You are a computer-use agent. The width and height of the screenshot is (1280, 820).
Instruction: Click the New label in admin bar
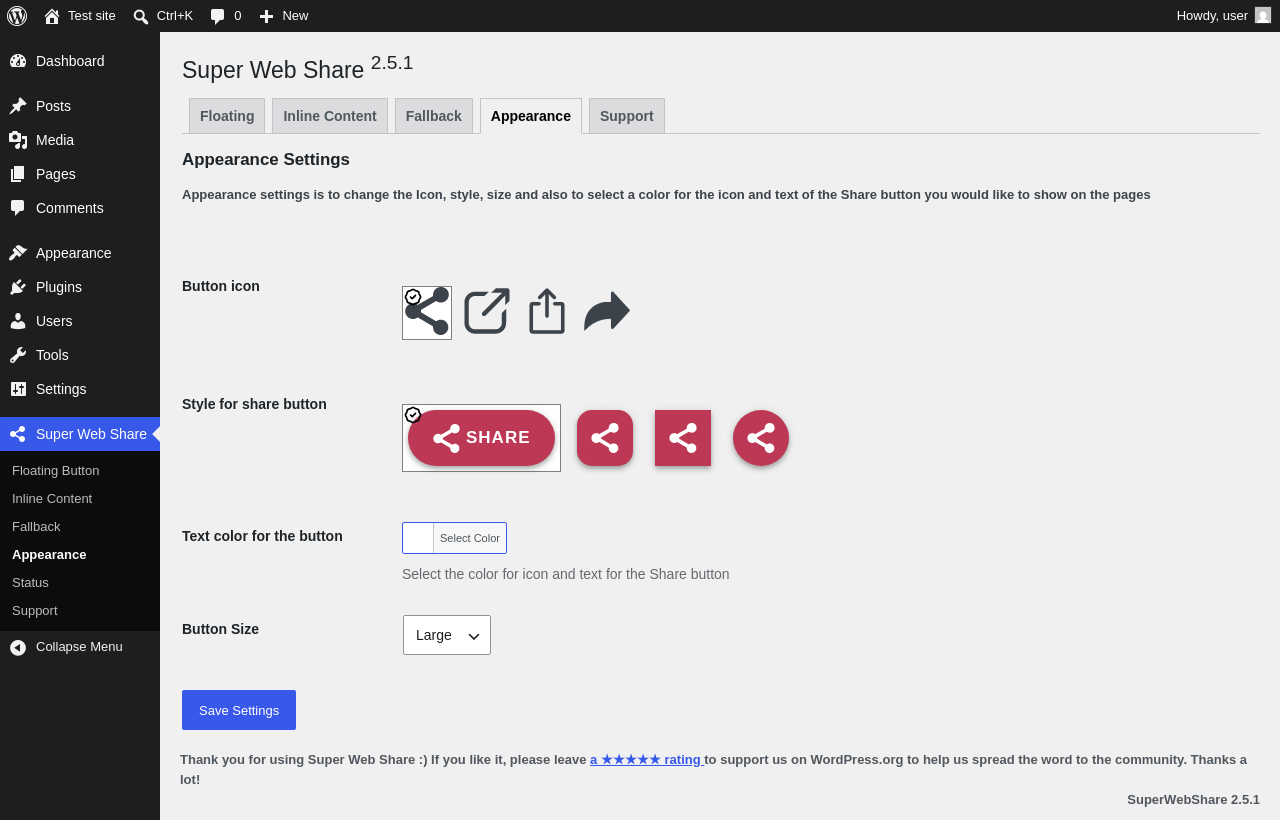tap(295, 16)
